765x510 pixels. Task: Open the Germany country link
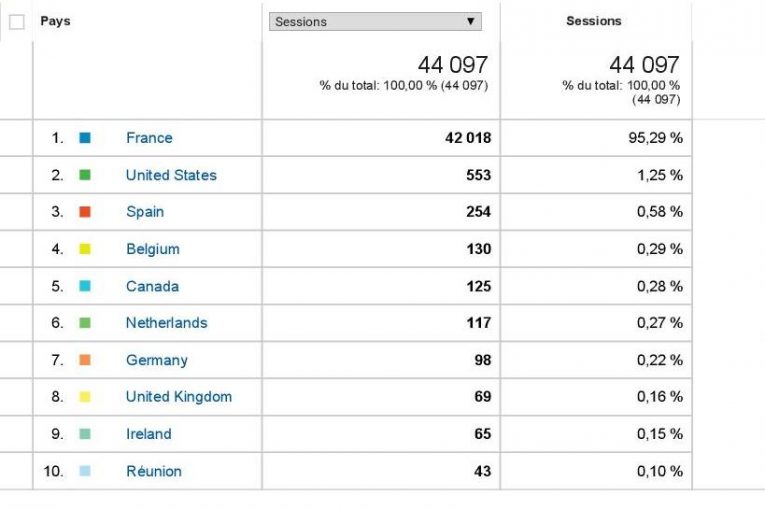[156, 360]
